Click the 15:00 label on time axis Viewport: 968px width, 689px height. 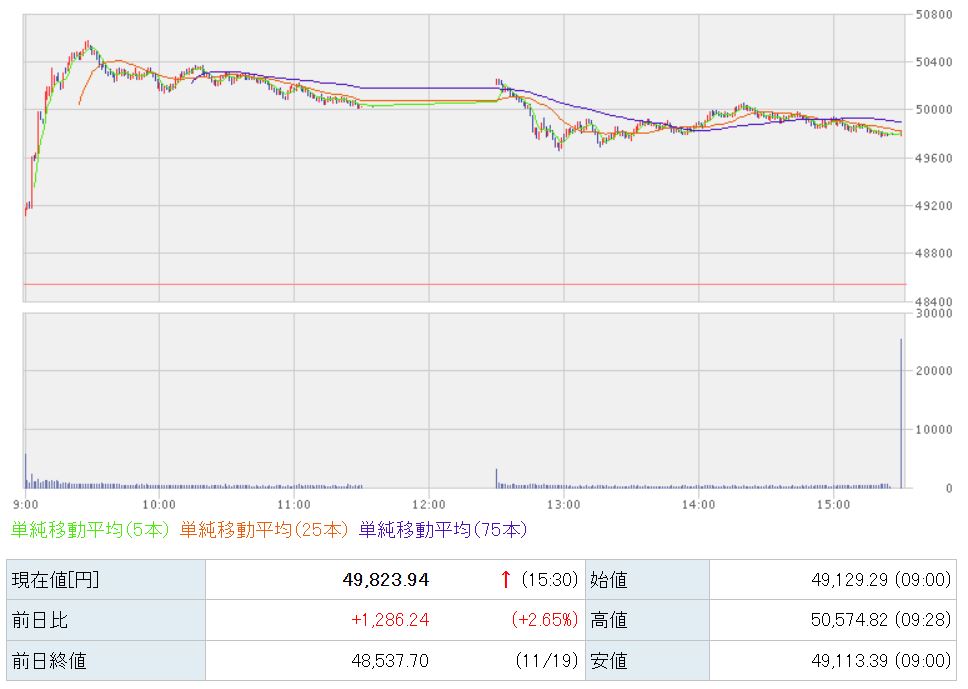(833, 504)
